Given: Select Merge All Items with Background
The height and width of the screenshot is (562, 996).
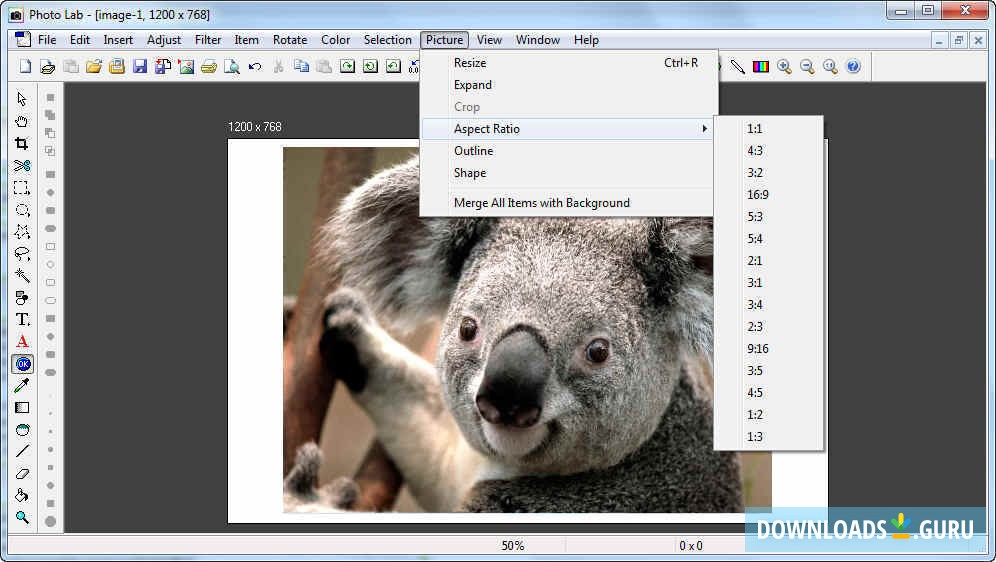Looking at the screenshot, I should [541, 203].
